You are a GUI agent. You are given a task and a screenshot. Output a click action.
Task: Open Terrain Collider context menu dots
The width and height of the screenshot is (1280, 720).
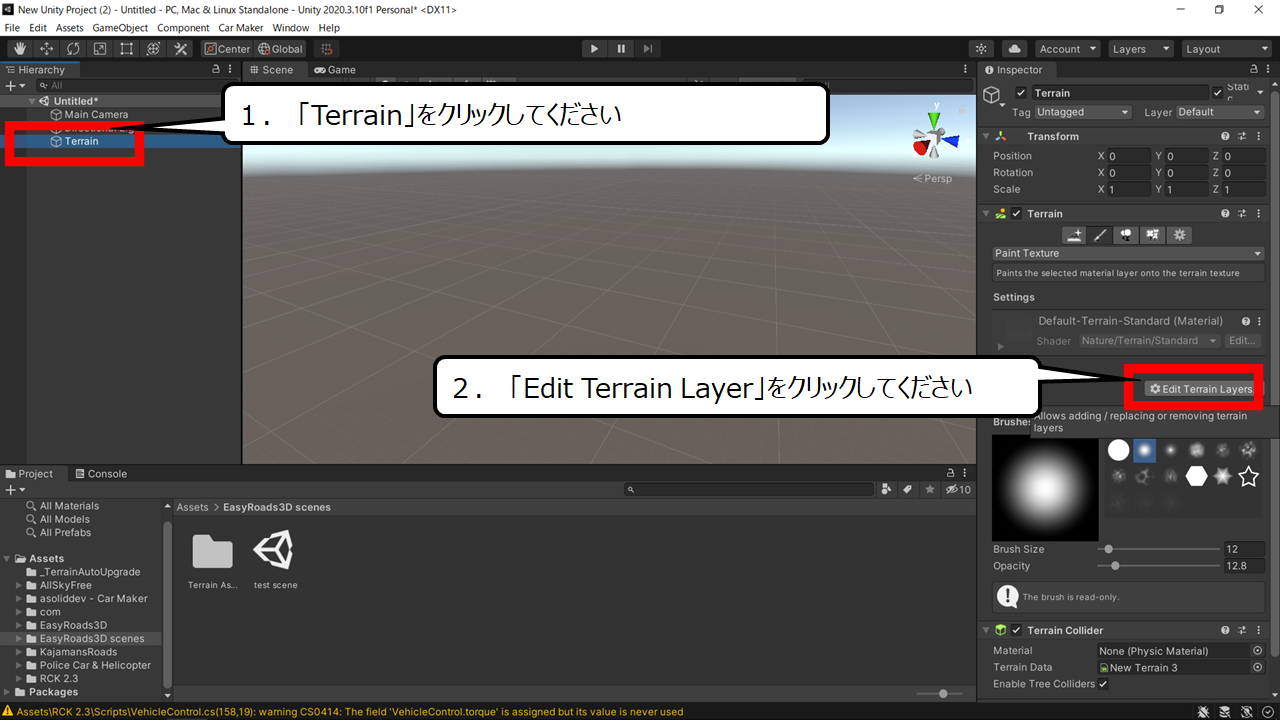1259,631
